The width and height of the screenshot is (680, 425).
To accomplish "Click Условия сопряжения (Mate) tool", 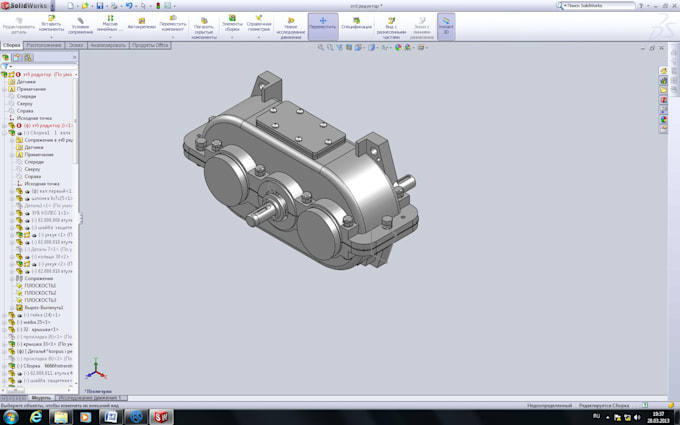I will point(80,26).
